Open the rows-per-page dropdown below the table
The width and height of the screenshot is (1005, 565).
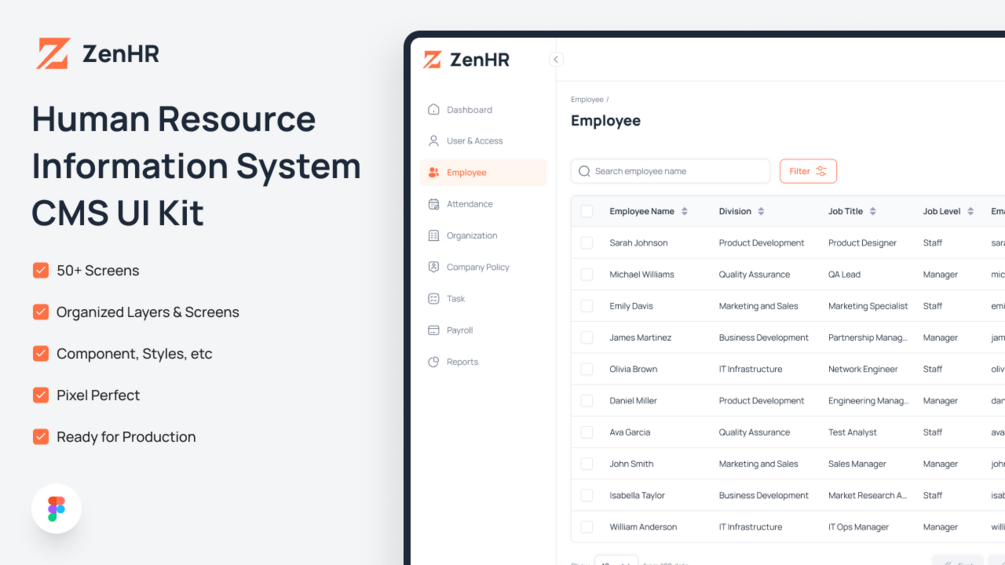pyautogui.click(x=616, y=561)
